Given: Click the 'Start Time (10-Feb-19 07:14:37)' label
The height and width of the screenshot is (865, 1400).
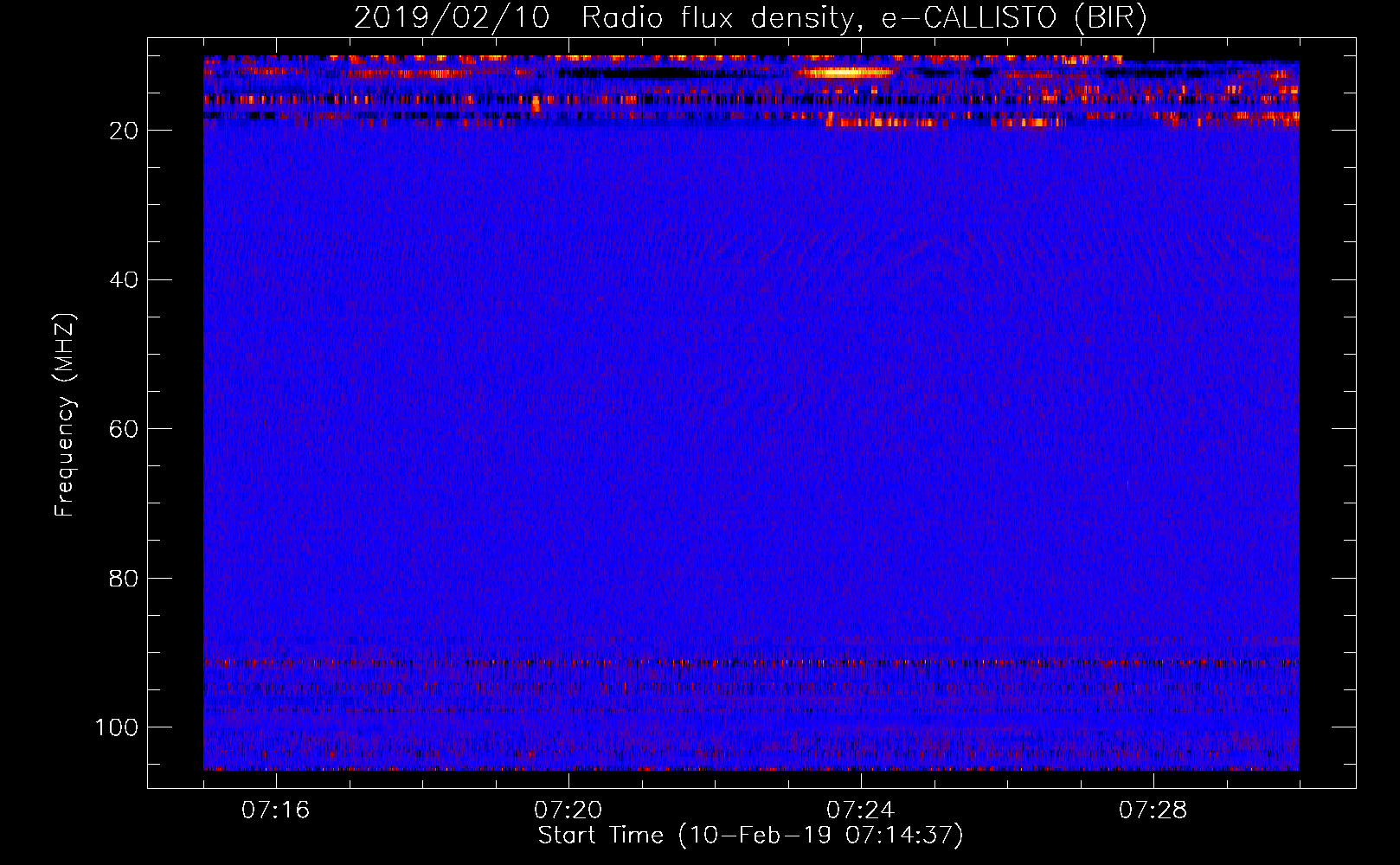Looking at the screenshot, I should point(750,836).
